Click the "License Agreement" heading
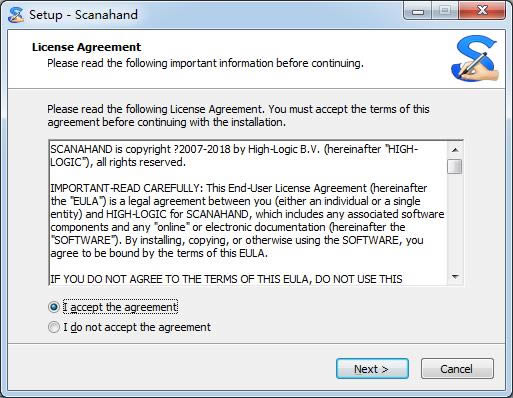The width and height of the screenshot is (513, 398). [x=86, y=47]
